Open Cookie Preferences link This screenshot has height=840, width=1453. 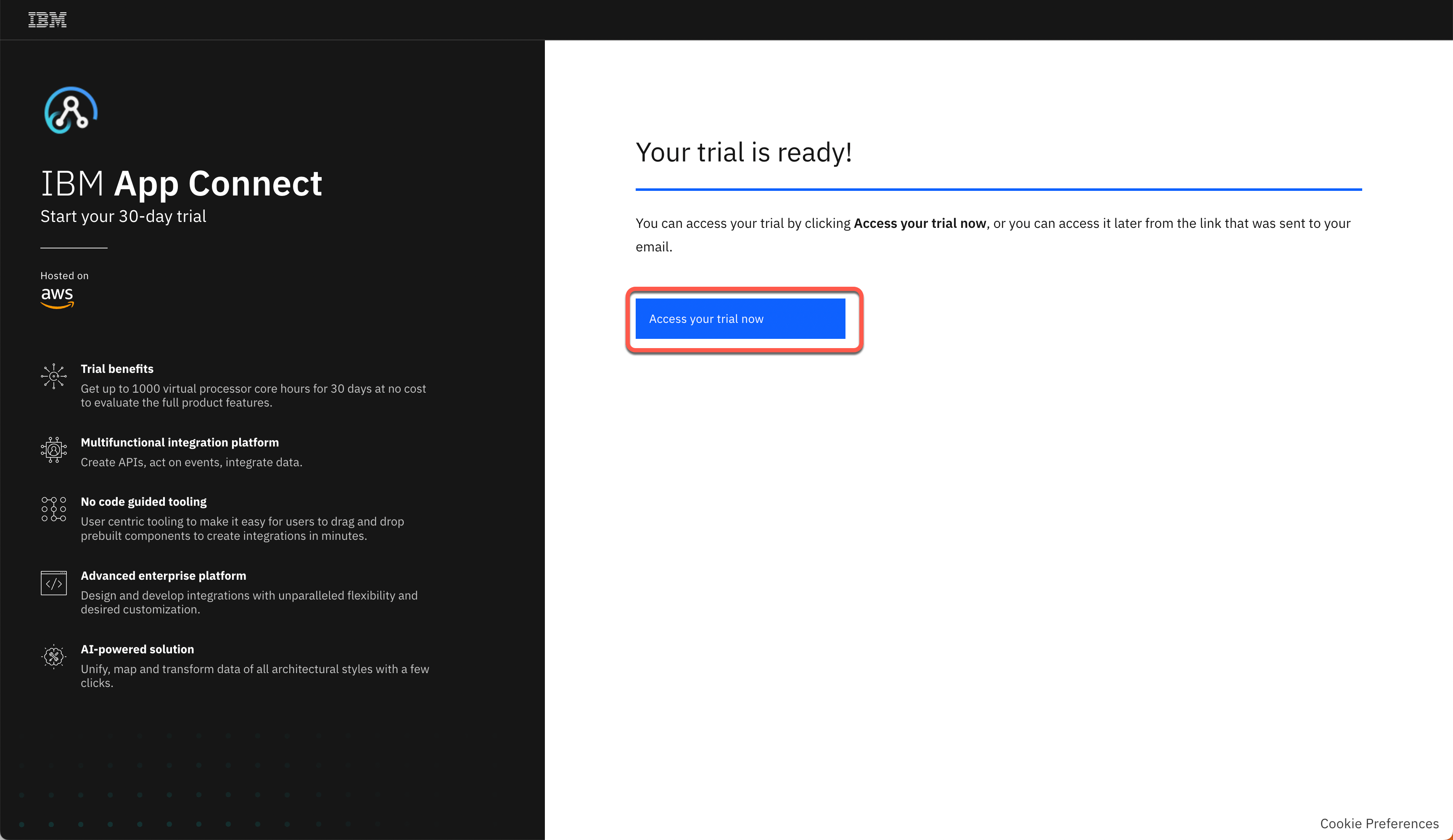point(1379,823)
